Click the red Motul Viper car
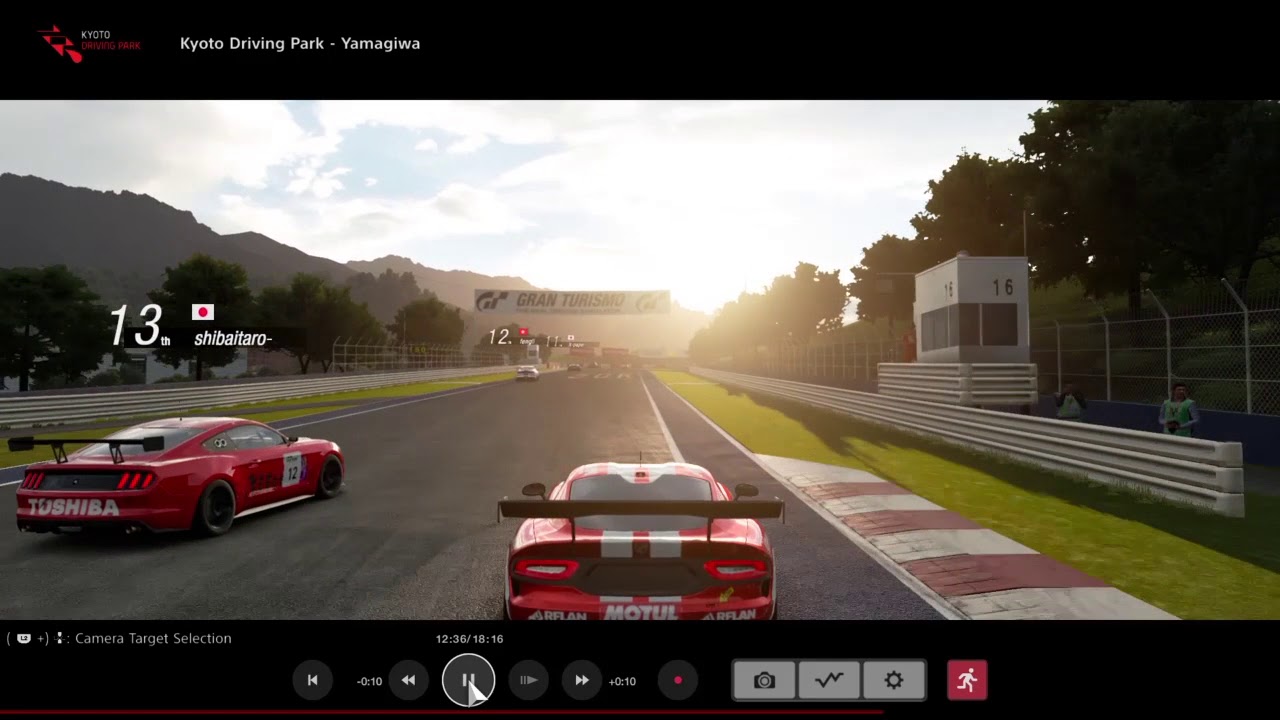The width and height of the screenshot is (1280, 720). pyautogui.click(x=640, y=540)
